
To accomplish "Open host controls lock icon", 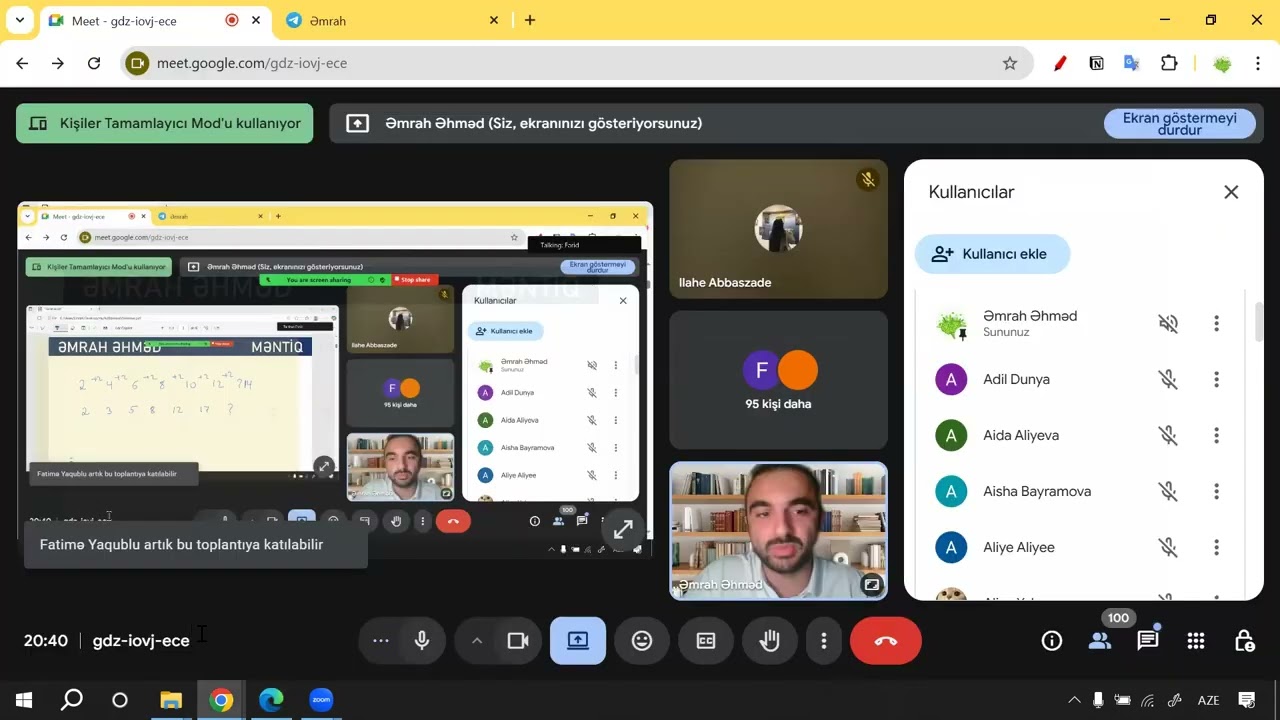I will point(1244,641).
